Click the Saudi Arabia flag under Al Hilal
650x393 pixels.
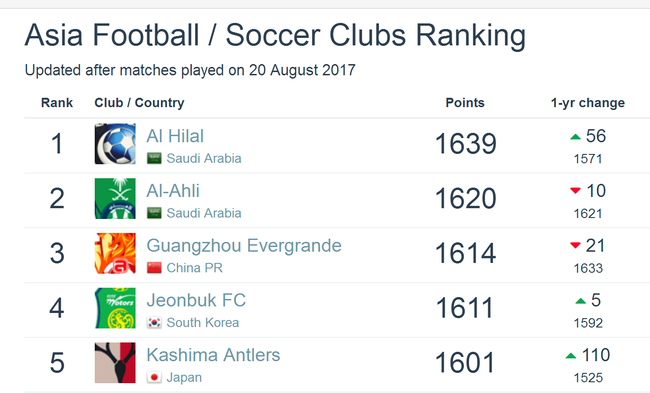pyautogui.click(x=154, y=158)
